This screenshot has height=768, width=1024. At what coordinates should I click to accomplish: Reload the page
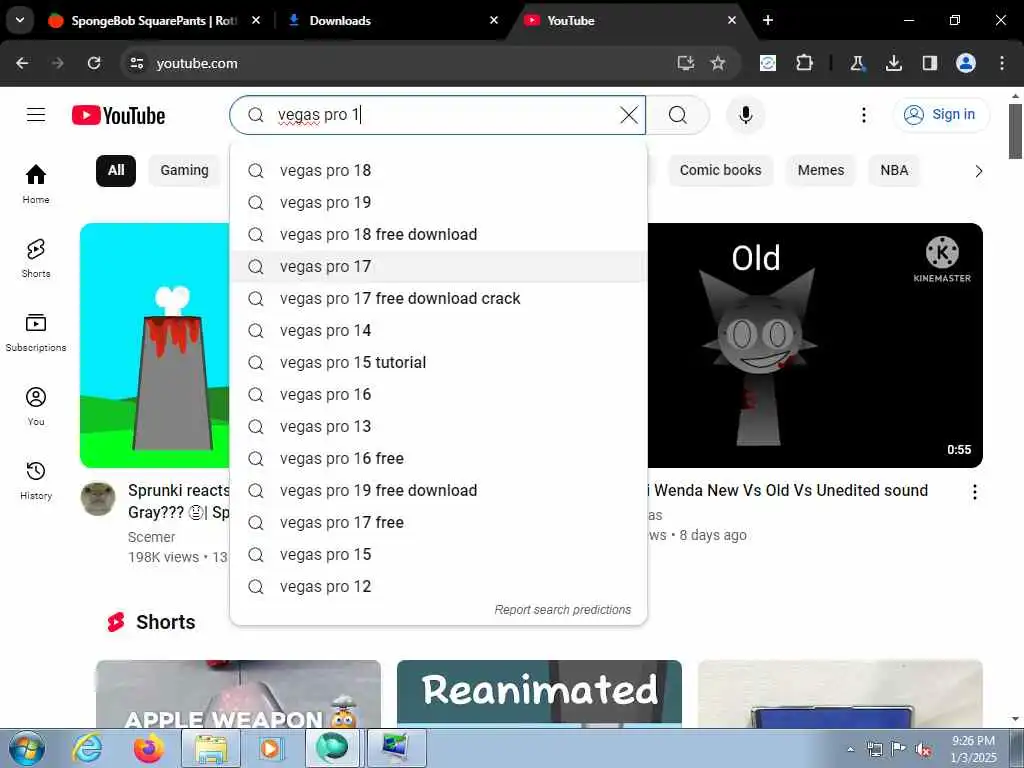coord(94,63)
